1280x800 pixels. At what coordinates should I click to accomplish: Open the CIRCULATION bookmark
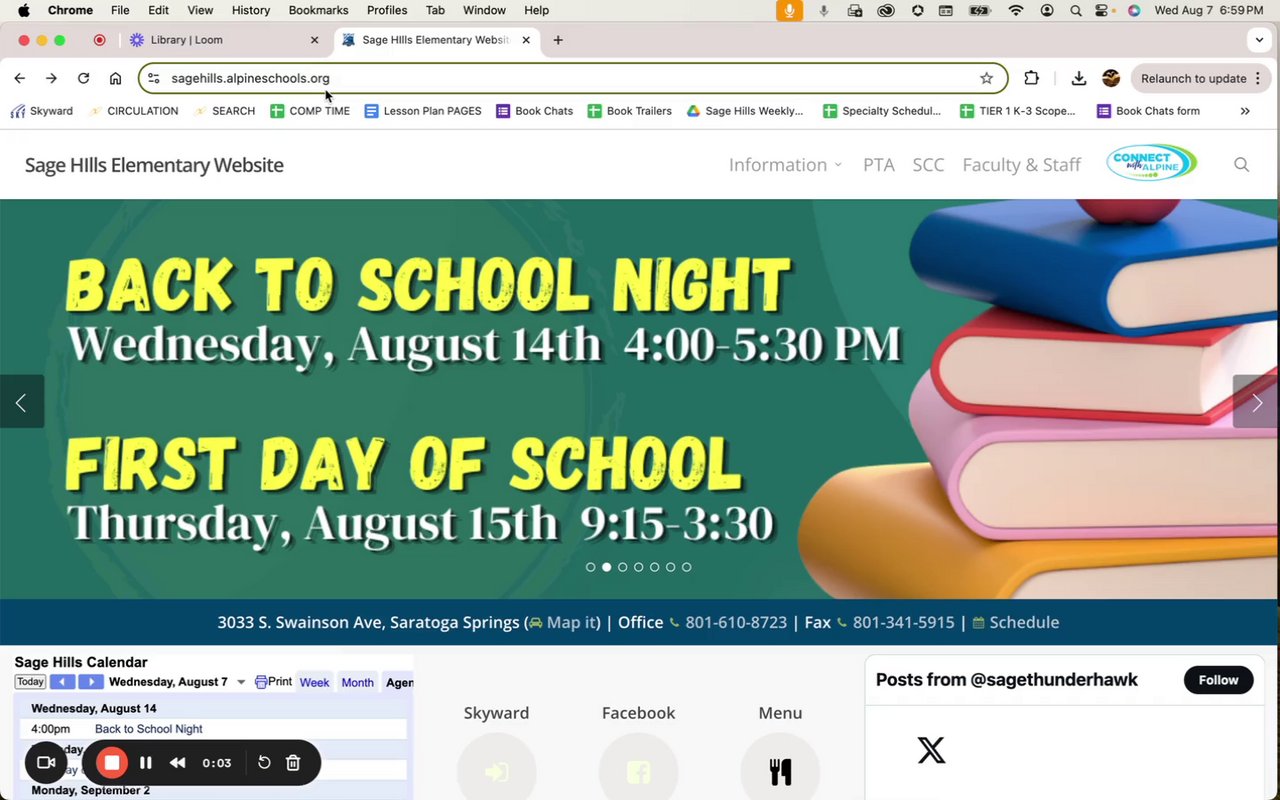[x=134, y=111]
